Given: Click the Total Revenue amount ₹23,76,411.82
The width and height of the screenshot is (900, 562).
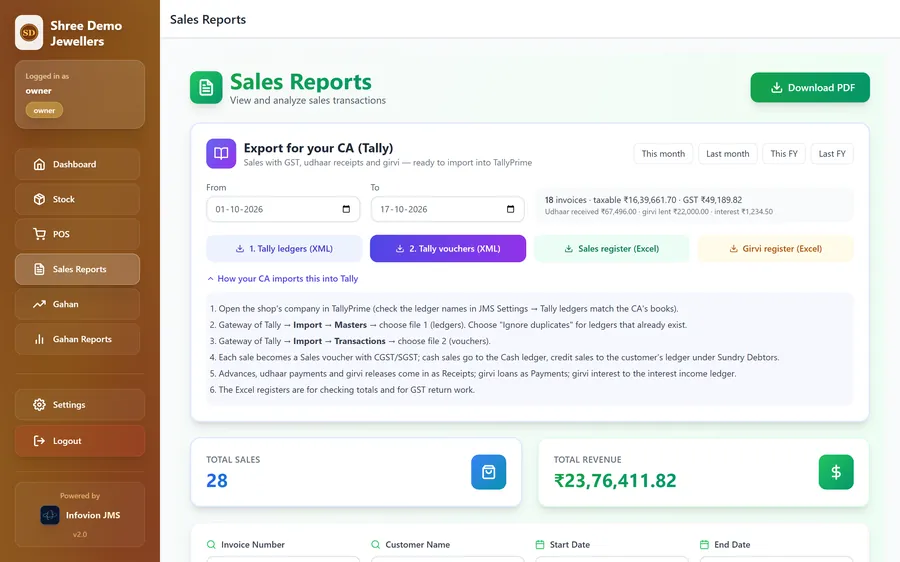Looking at the screenshot, I should pos(615,480).
